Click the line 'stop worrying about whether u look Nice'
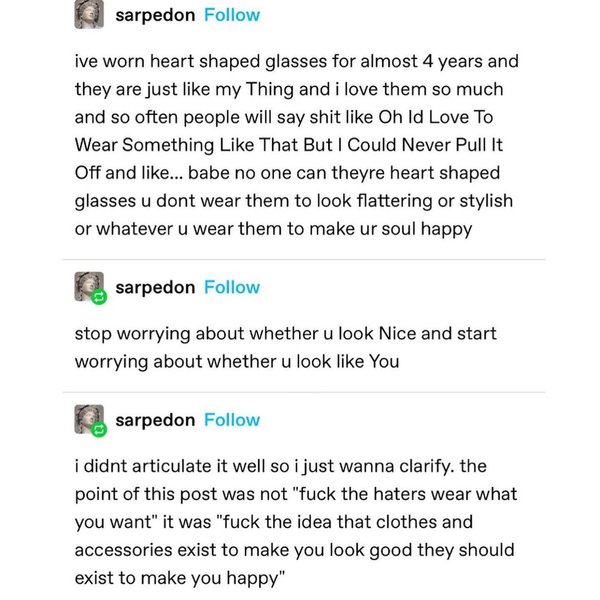Viewport: 600px width, 600px height. (285, 333)
